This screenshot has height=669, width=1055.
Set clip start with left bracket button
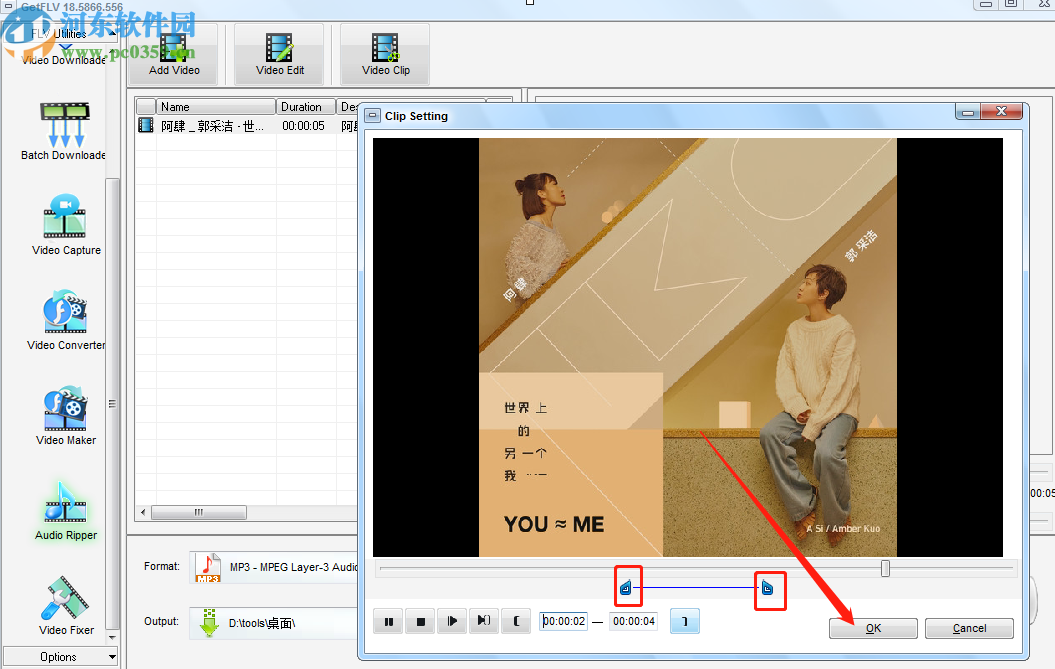pyautogui.click(x=516, y=621)
